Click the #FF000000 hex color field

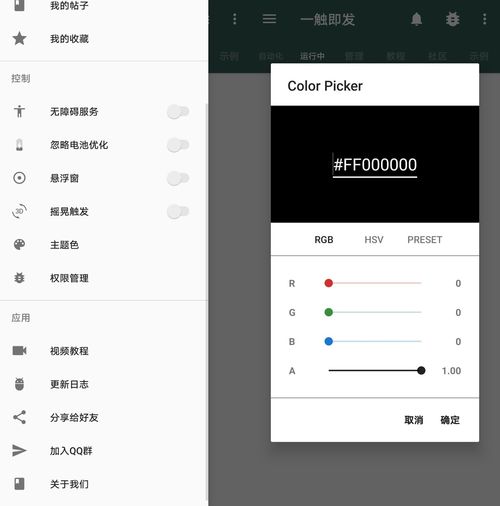(375, 165)
